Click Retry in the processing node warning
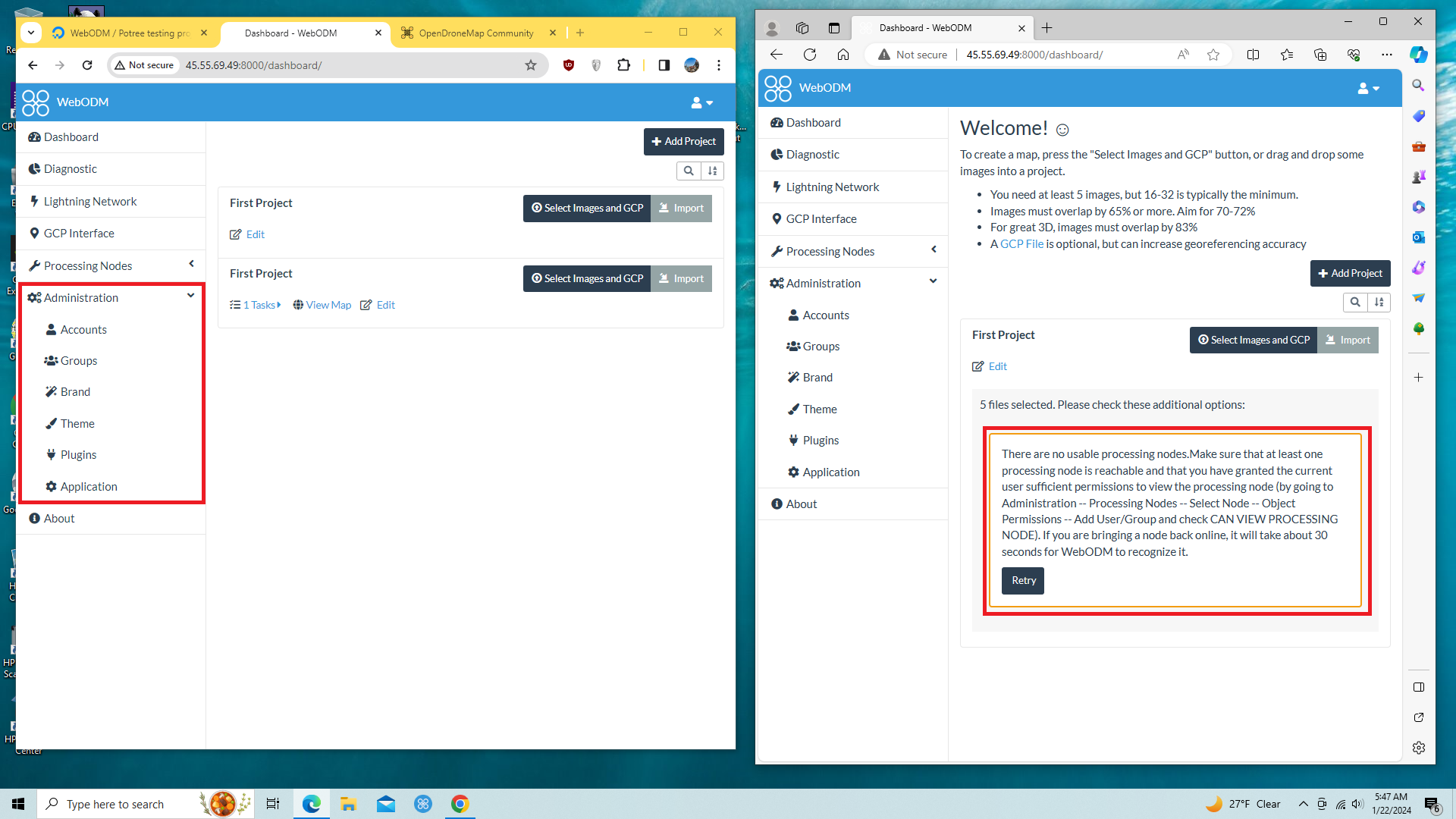 [1022, 580]
